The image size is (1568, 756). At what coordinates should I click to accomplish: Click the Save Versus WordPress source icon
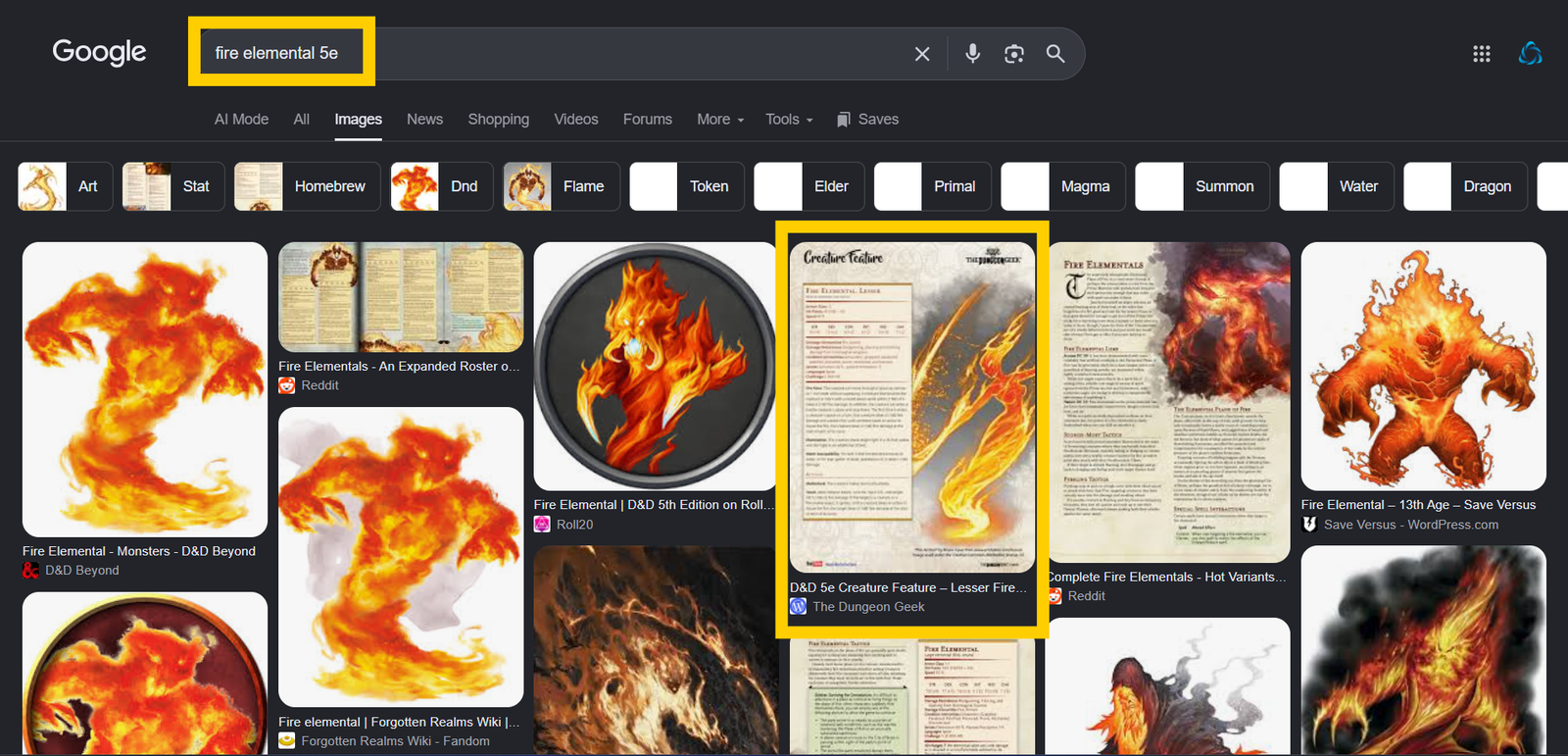coord(1309,525)
